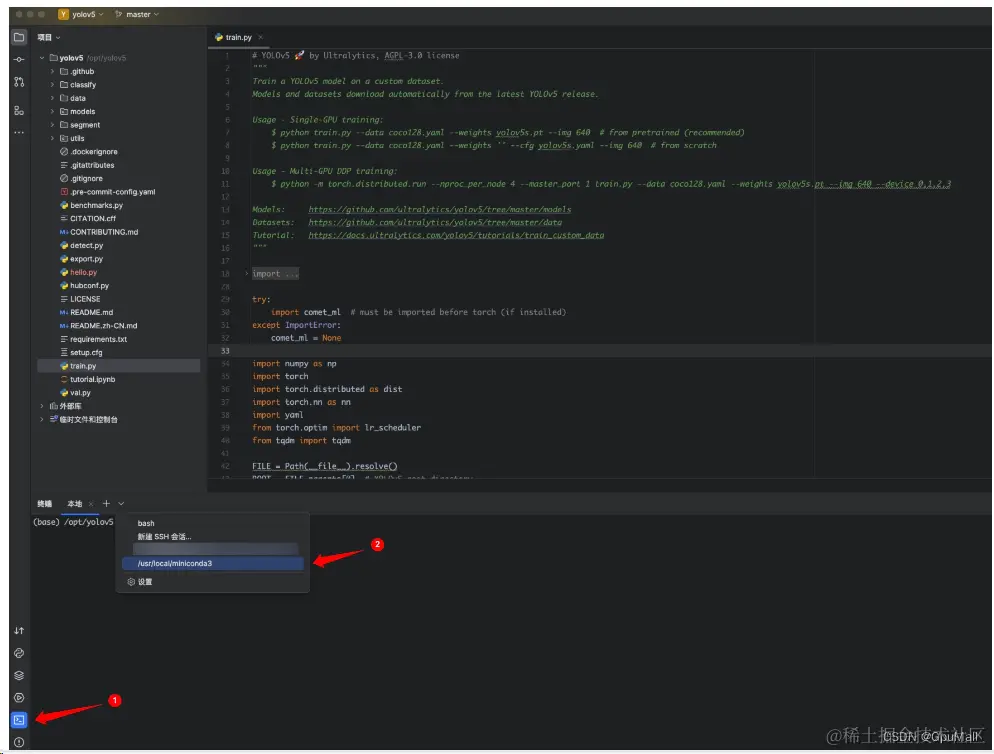Click the settings gear in terminal popup

tap(131, 582)
